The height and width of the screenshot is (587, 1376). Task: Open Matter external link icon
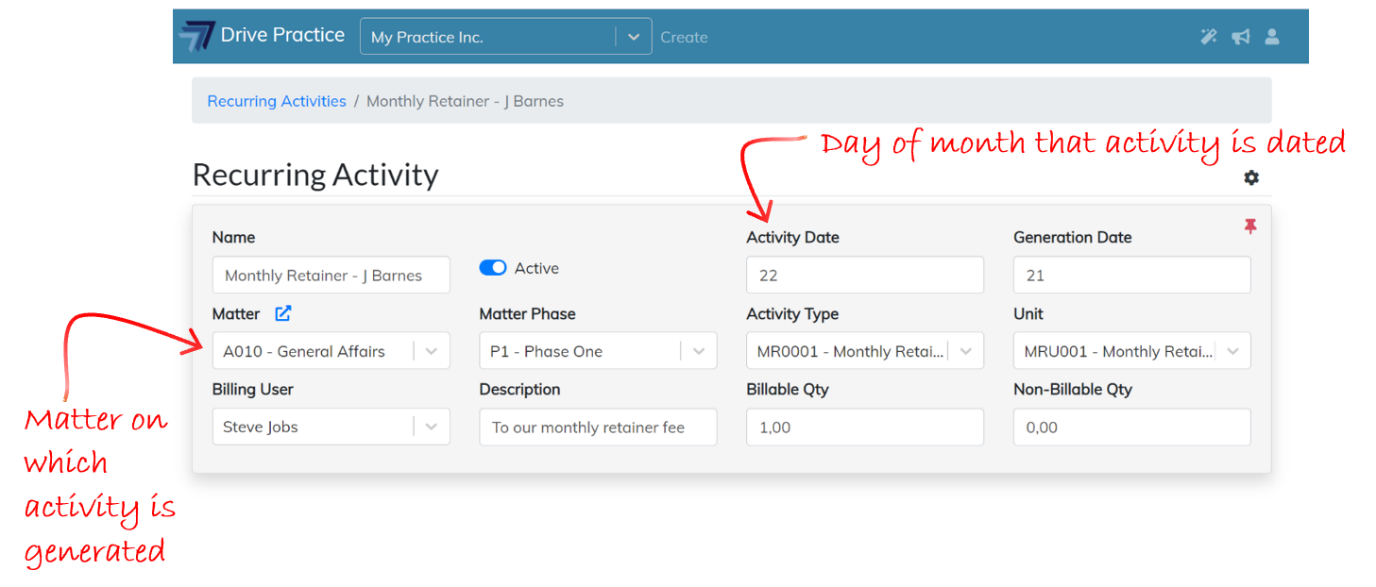[x=283, y=314]
